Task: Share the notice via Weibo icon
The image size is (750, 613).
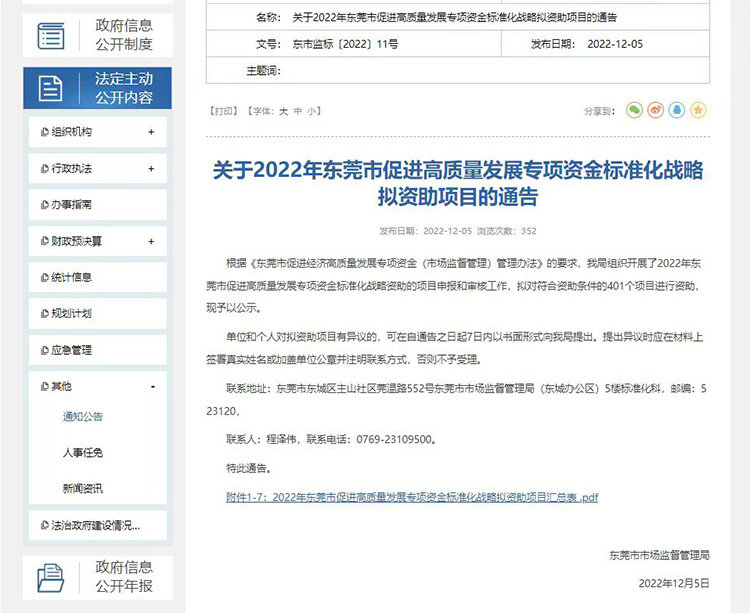Action: click(656, 110)
